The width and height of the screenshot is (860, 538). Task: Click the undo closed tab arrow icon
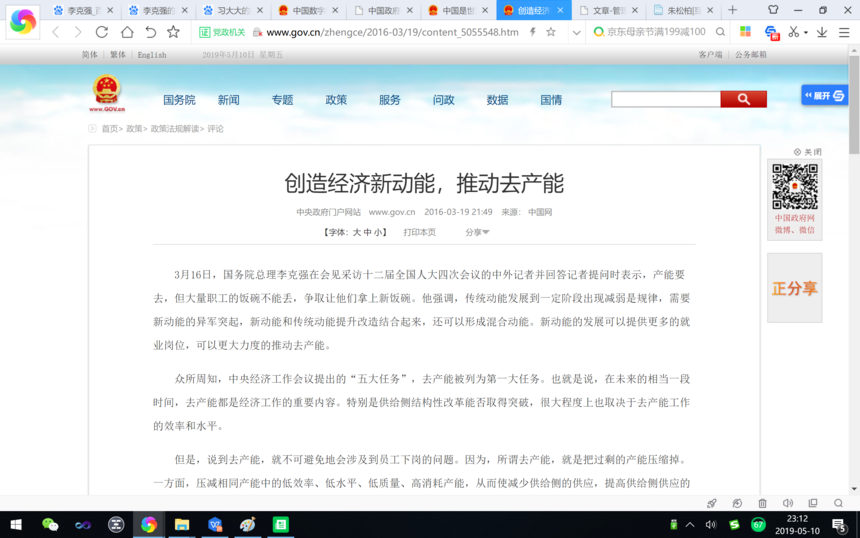coord(150,32)
